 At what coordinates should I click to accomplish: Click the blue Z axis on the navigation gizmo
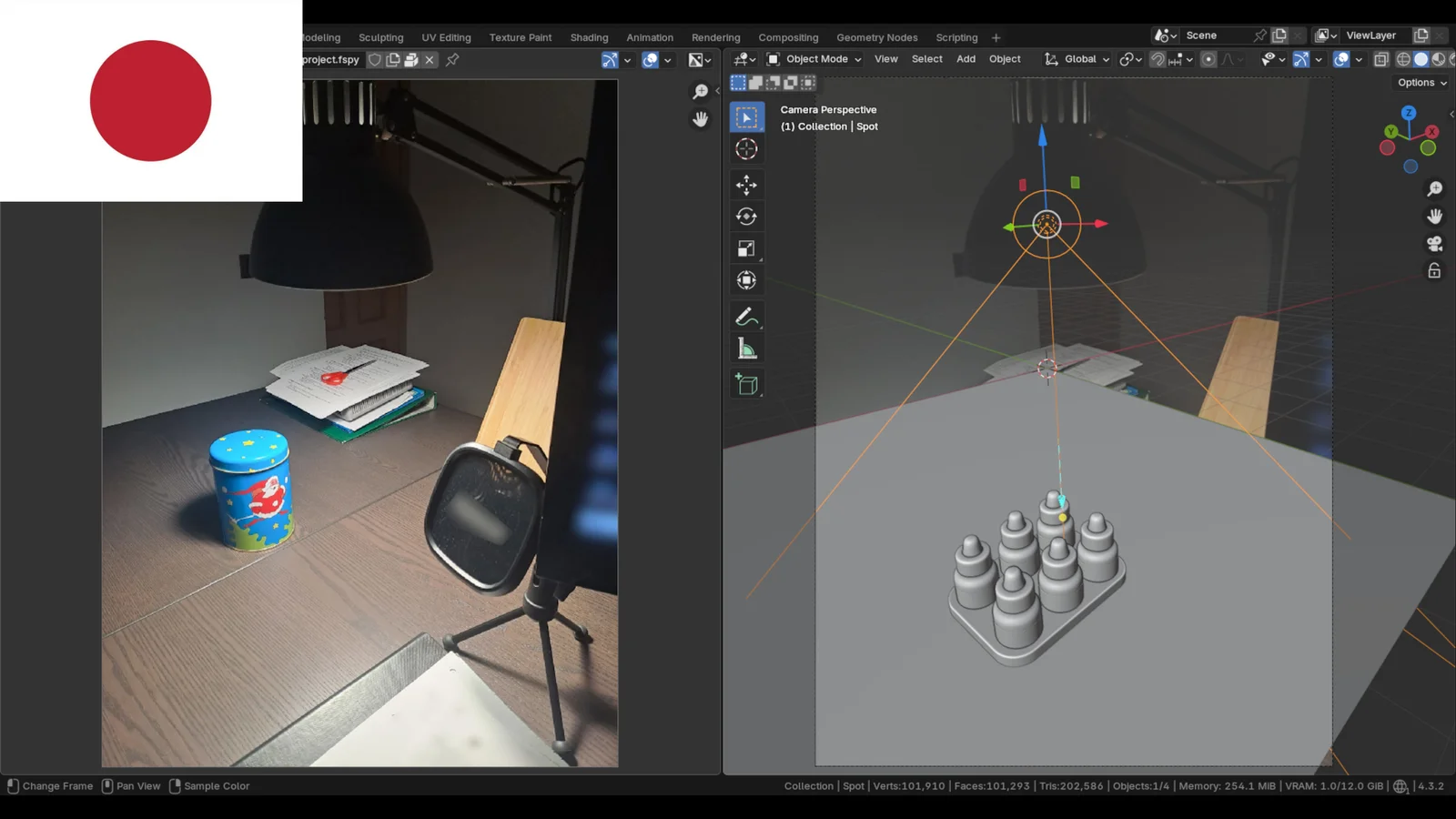(1409, 113)
